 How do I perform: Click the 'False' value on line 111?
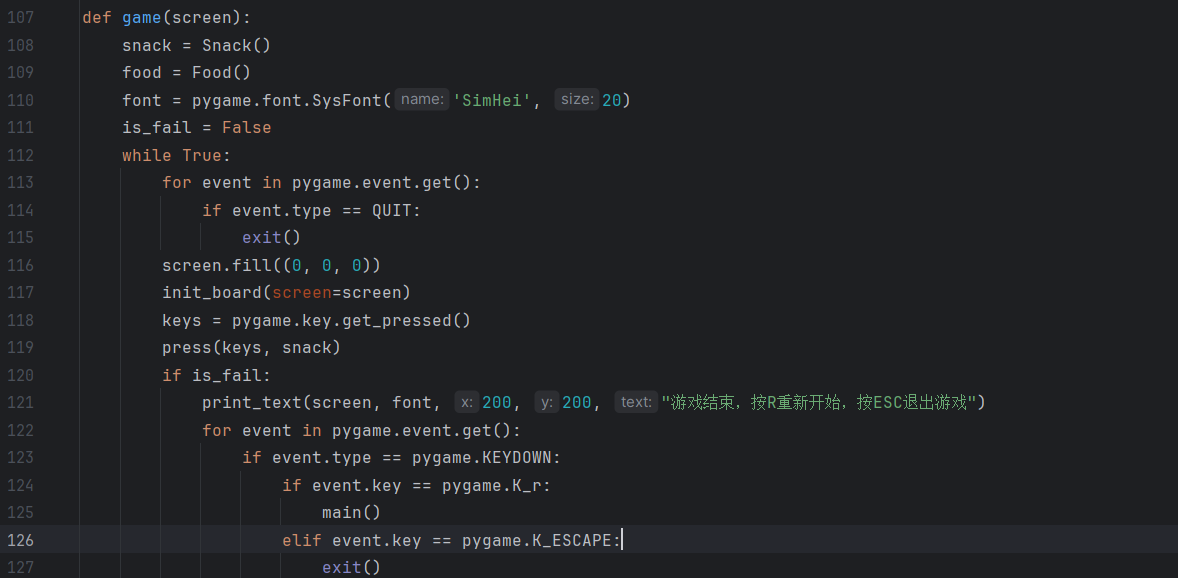pyautogui.click(x=246, y=128)
